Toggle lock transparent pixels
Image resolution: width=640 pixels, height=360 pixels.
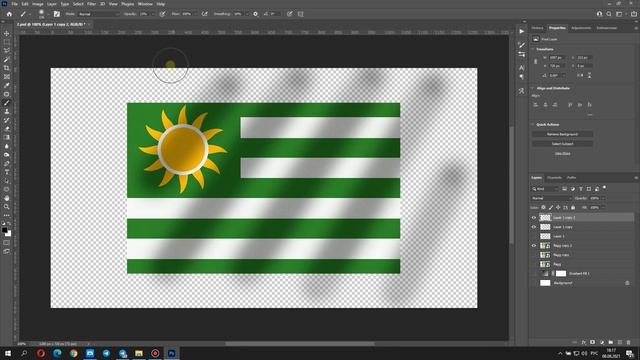(x=543, y=208)
